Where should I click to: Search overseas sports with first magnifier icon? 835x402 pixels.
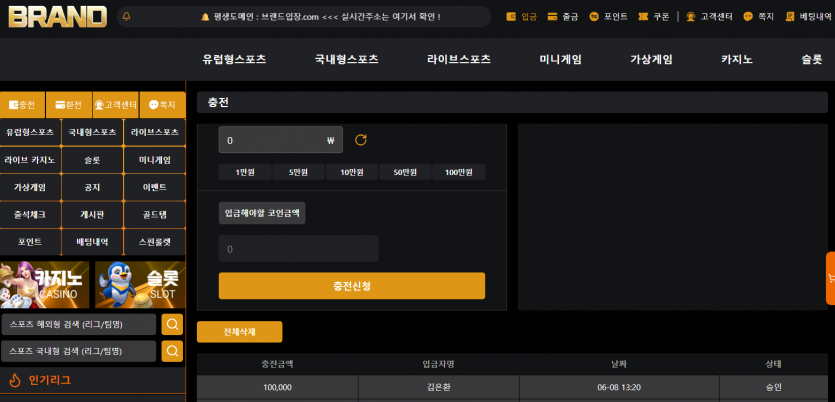[x=172, y=324]
